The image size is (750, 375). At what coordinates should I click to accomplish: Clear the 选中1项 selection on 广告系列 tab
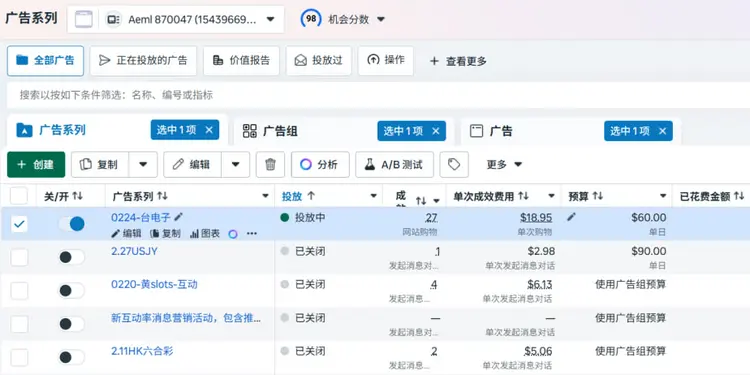point(209,130)
